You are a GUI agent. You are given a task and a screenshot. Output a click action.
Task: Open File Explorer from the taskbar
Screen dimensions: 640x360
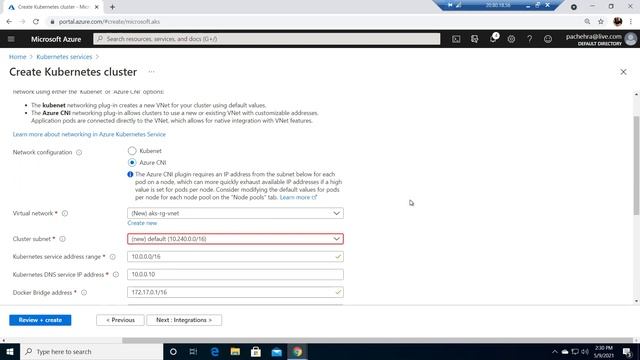coord(235,351)
